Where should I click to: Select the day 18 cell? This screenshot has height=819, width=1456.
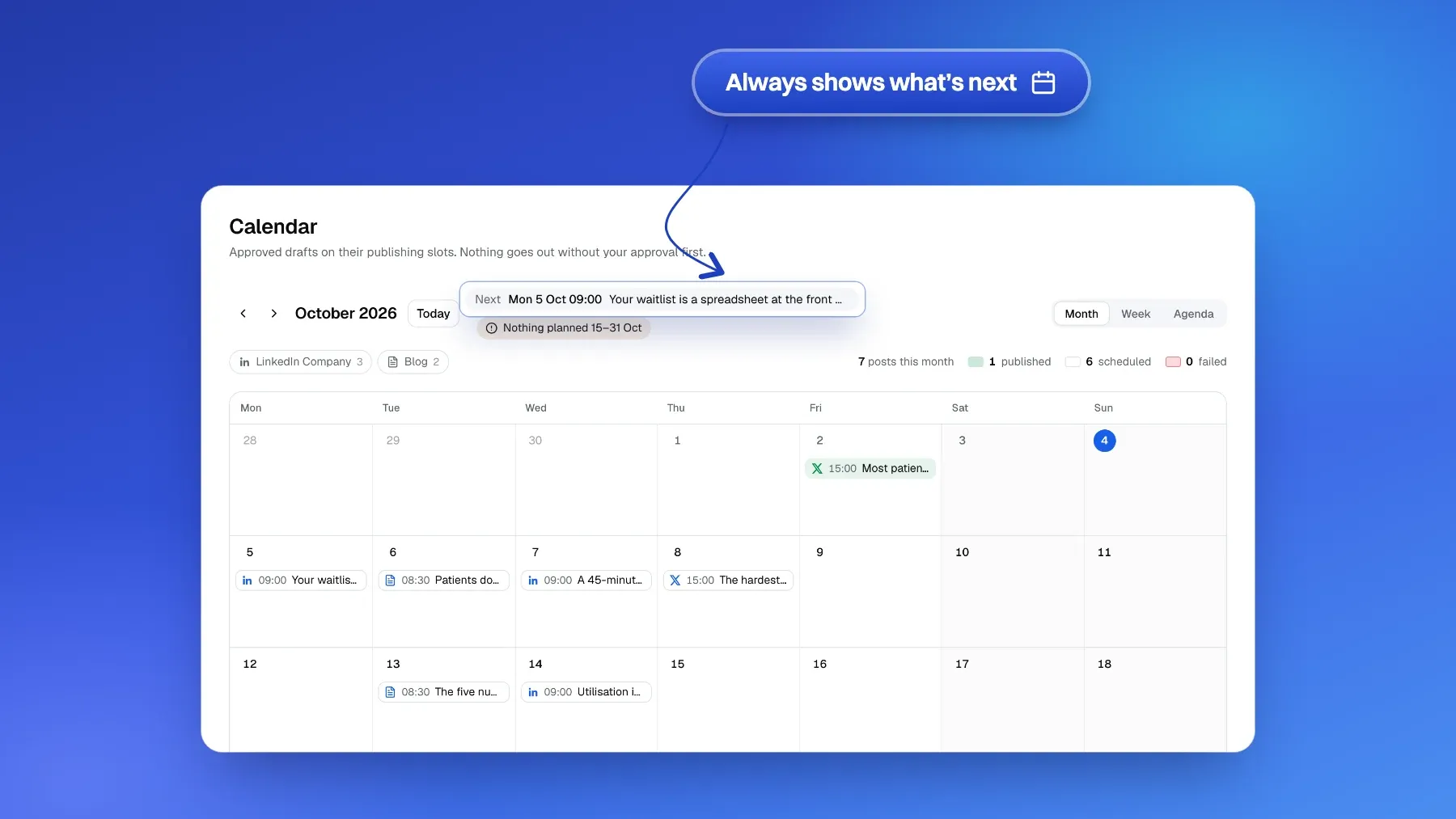point(1155,700)
